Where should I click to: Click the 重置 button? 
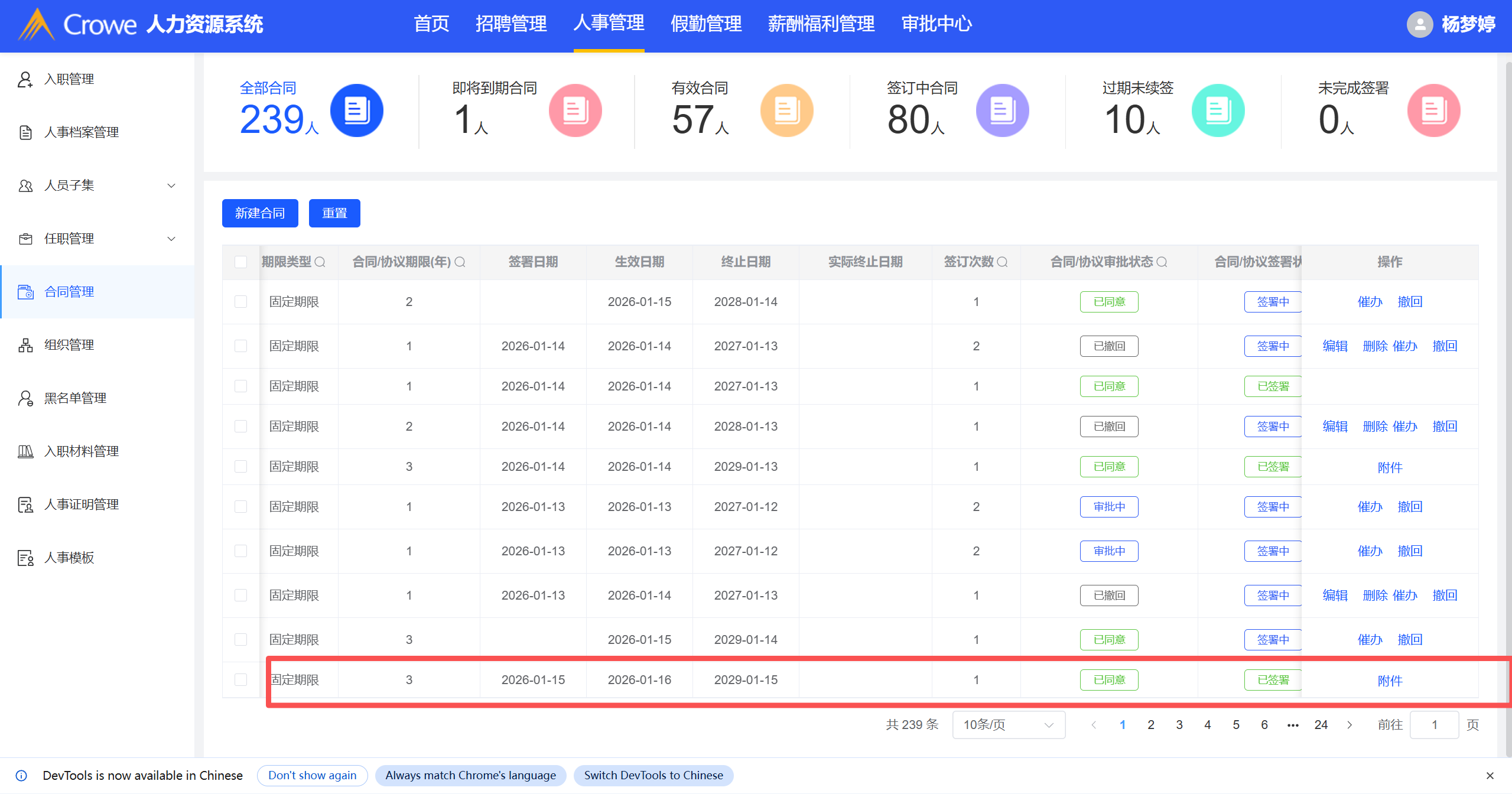tap(334, 213)
